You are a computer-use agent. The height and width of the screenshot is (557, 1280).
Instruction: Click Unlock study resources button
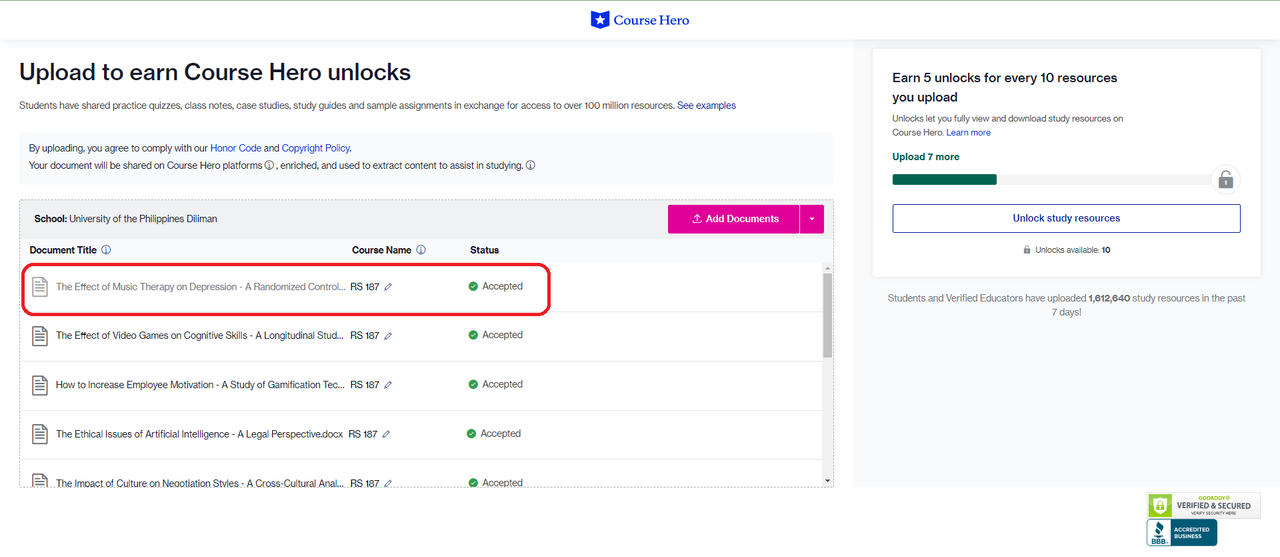click(x=1066, y=218)
